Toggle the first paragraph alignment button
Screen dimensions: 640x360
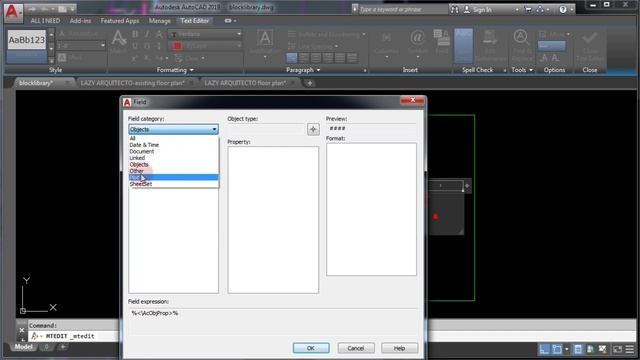(x=291, y=58)
